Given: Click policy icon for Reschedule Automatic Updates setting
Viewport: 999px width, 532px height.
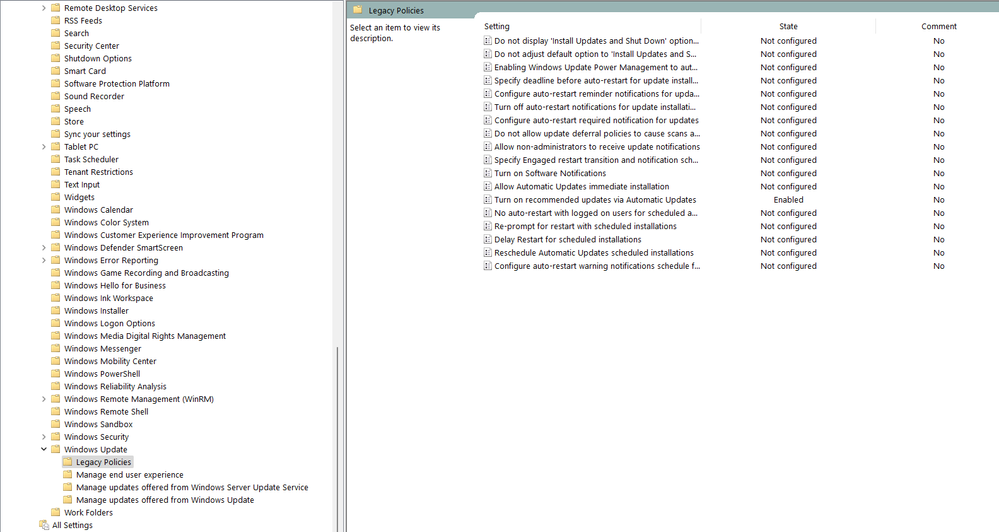Looking at the screenshot, I should point(487,253).
